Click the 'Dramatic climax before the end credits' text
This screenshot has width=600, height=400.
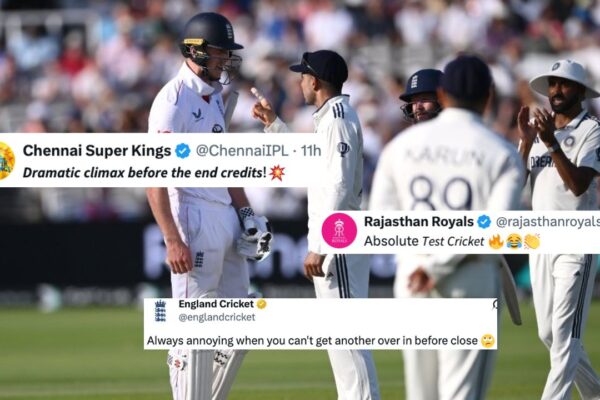(x=144, y=173)
